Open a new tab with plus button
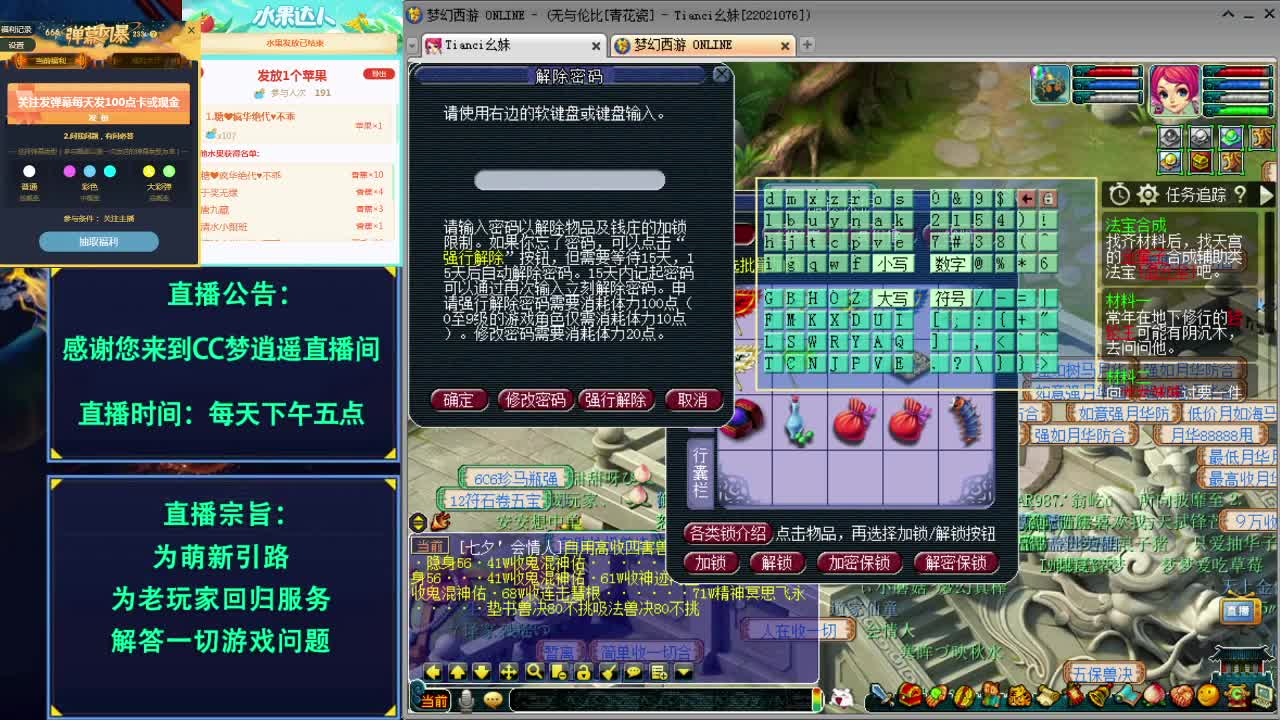This screenshot has width=1280, height=720. pos(807,45)
